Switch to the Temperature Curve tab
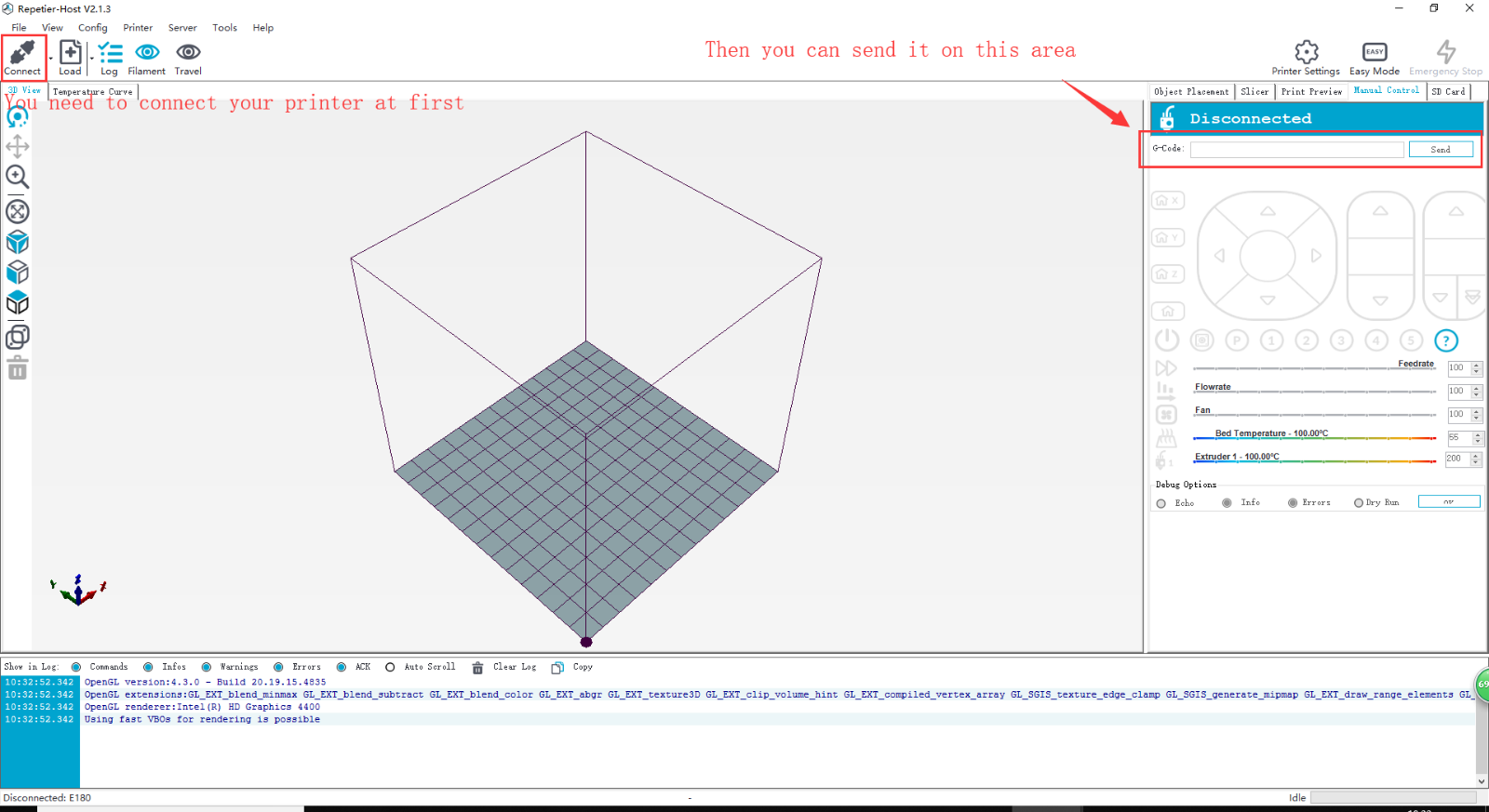The width and height of the screenshot is (1489, 812). coord(92,92)
